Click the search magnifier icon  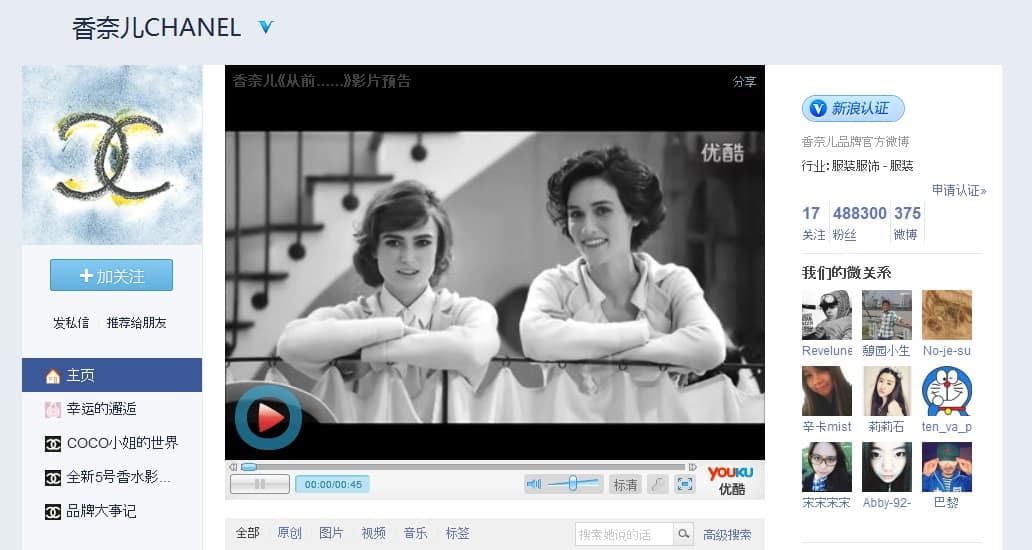(x=683, y=534)
